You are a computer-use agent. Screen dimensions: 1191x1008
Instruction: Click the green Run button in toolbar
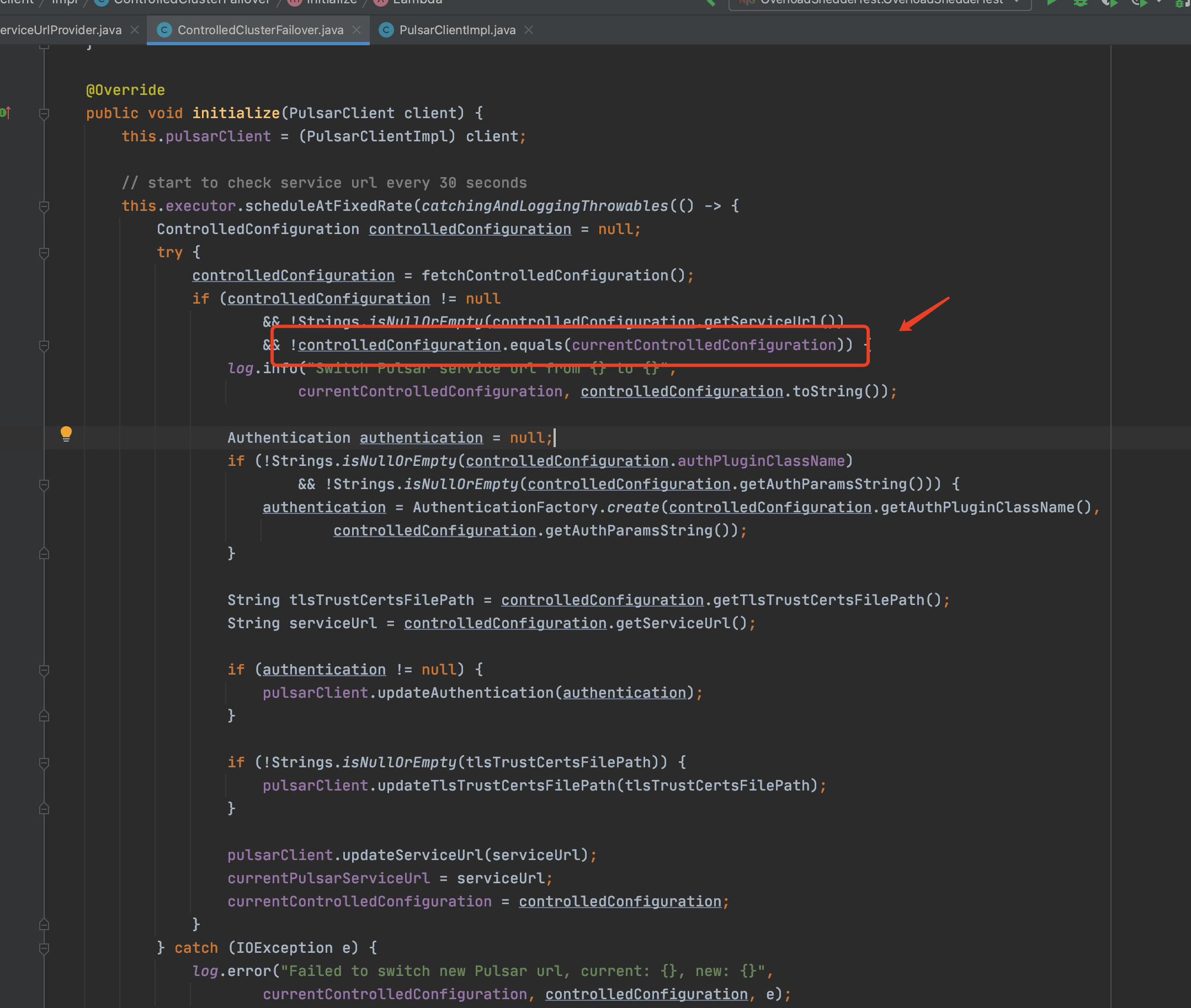[1051, 2]
